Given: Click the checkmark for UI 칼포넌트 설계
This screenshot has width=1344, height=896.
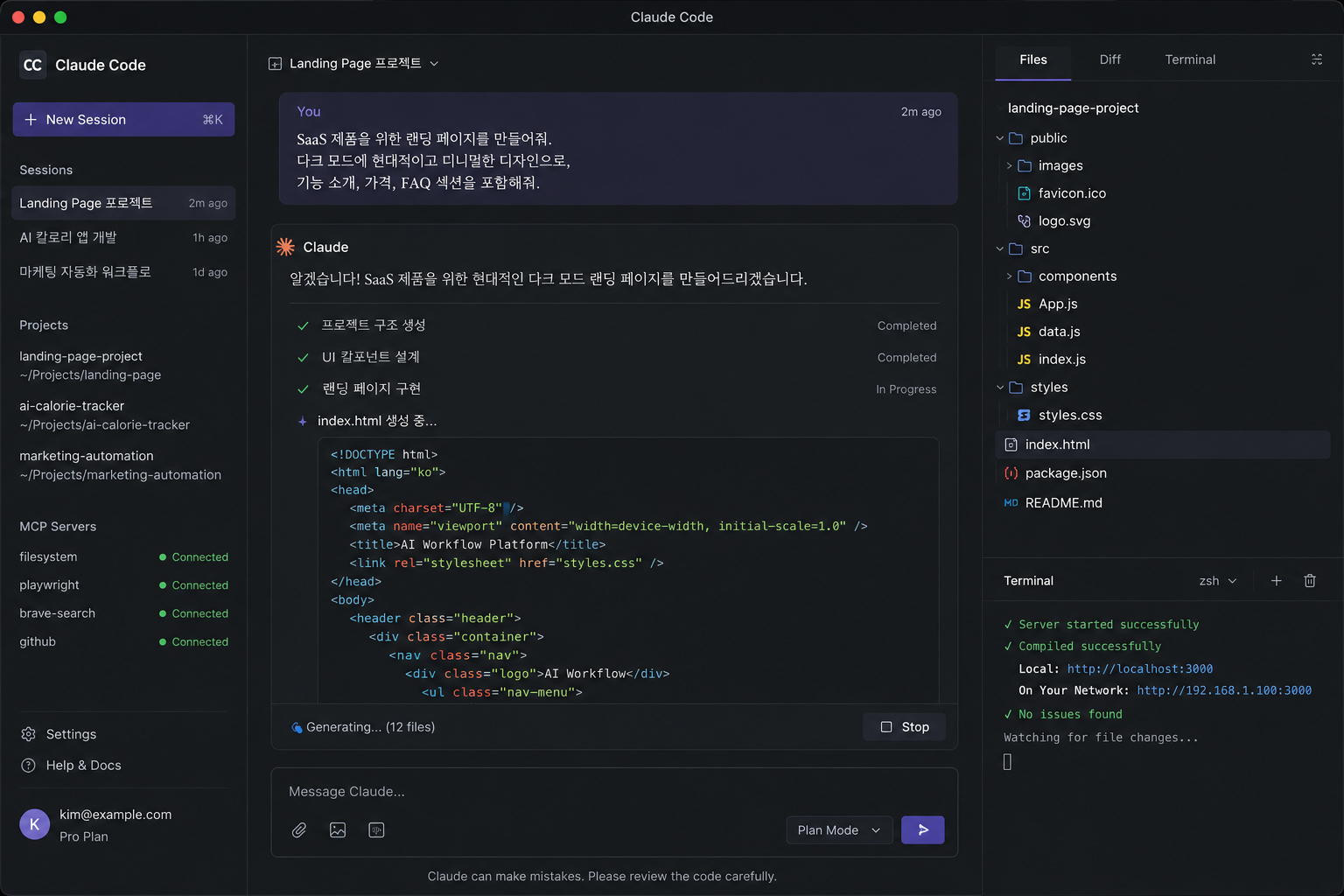Looking at the screenshot, I should click(303, 358).
